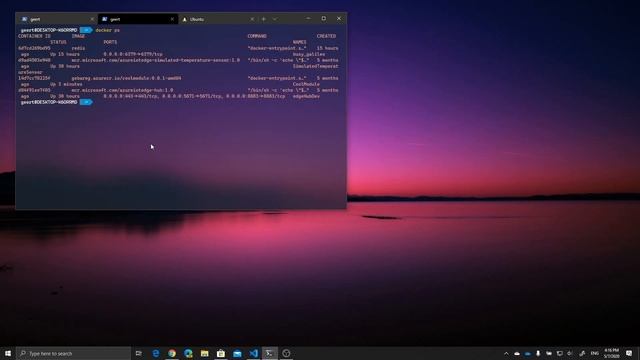Click the azureiotedge-hub:1.0 image text
Viewport: 640px width, 360px height.
pyautogui.click(x=122, y=90)
